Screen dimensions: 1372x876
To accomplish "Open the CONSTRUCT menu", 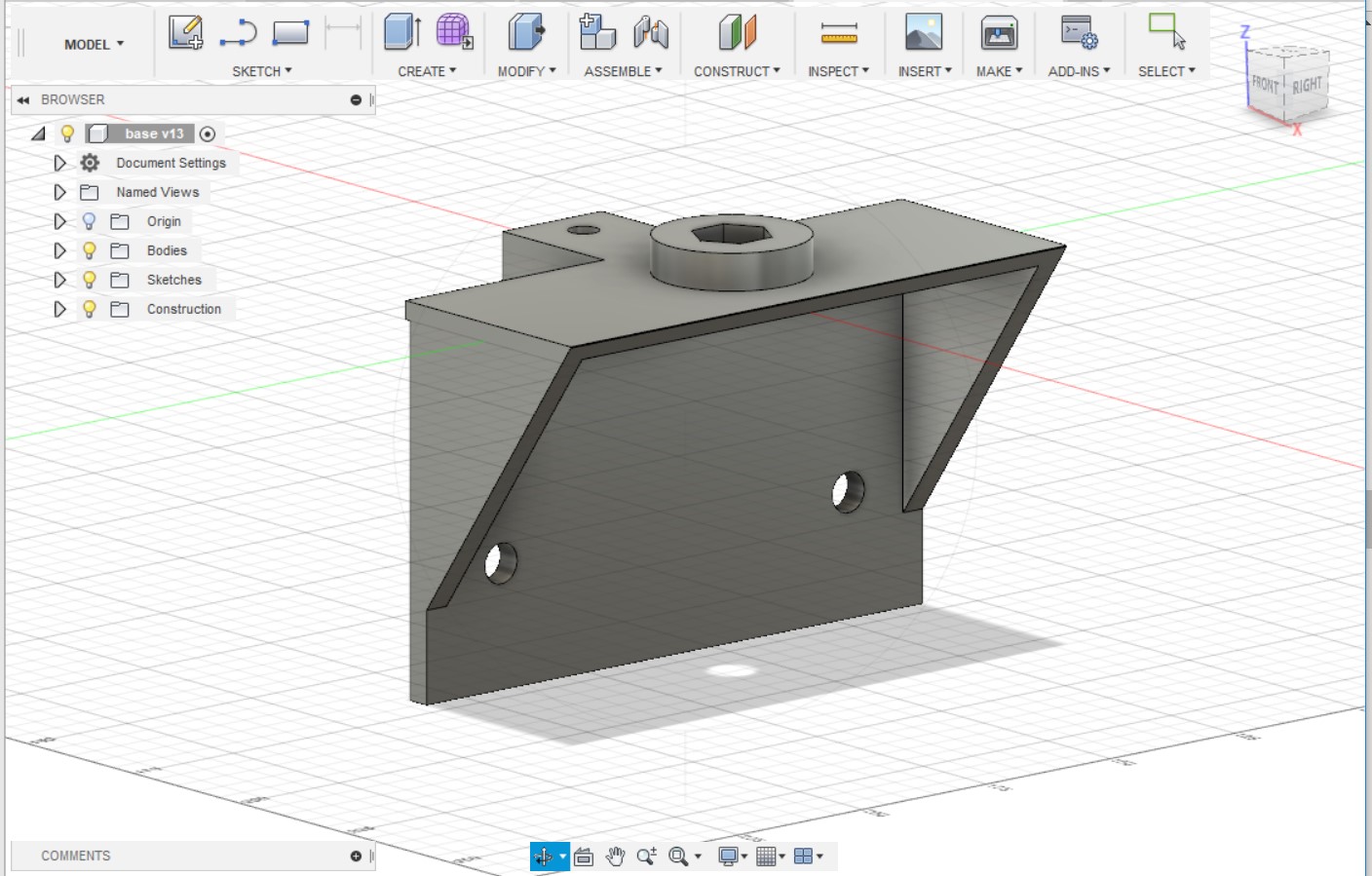I will (737, 71).
